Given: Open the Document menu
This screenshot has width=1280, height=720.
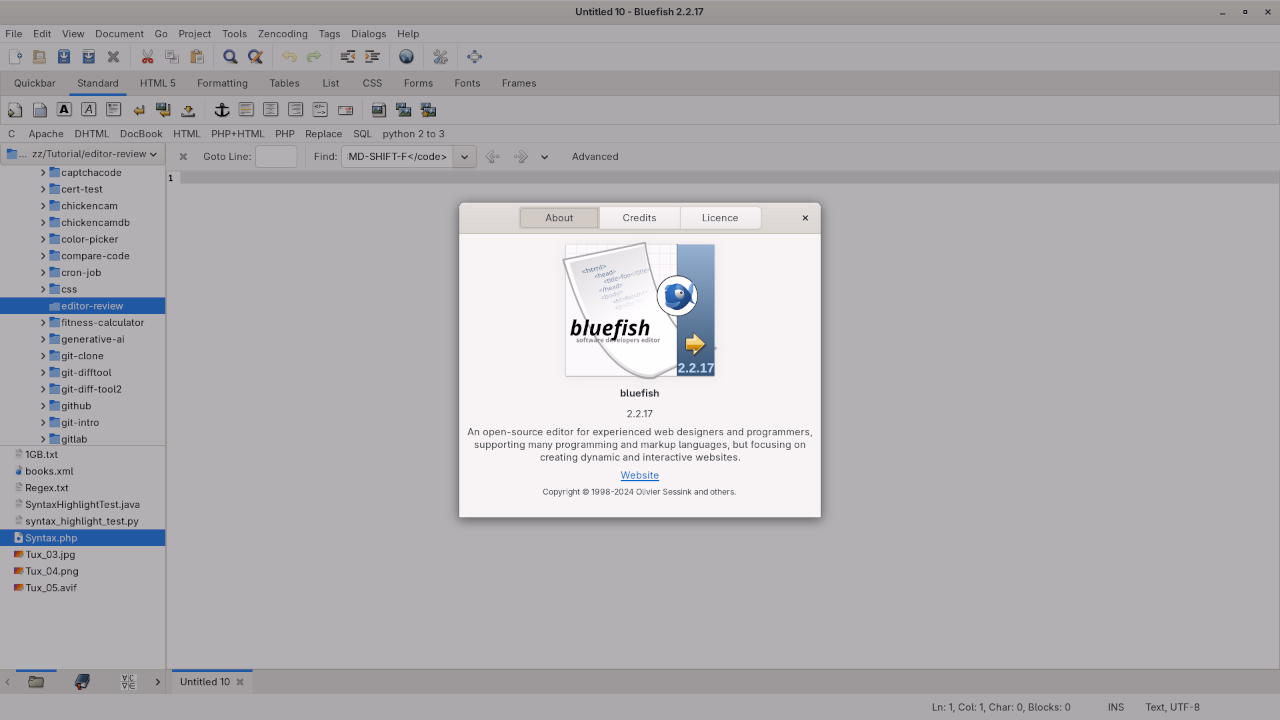Looking at the screenshot, I should (x=119, y=34).
